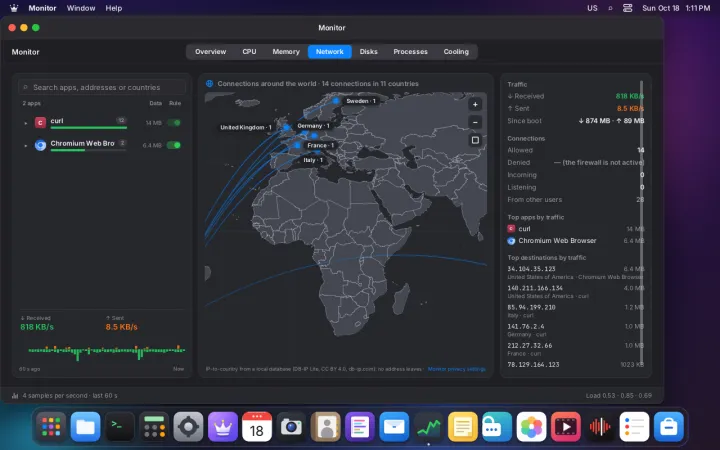This screenshot has height=450, width=720.
Task: Click the curl icon under Top apps by traffic
Action: click(x=511, y=228)
